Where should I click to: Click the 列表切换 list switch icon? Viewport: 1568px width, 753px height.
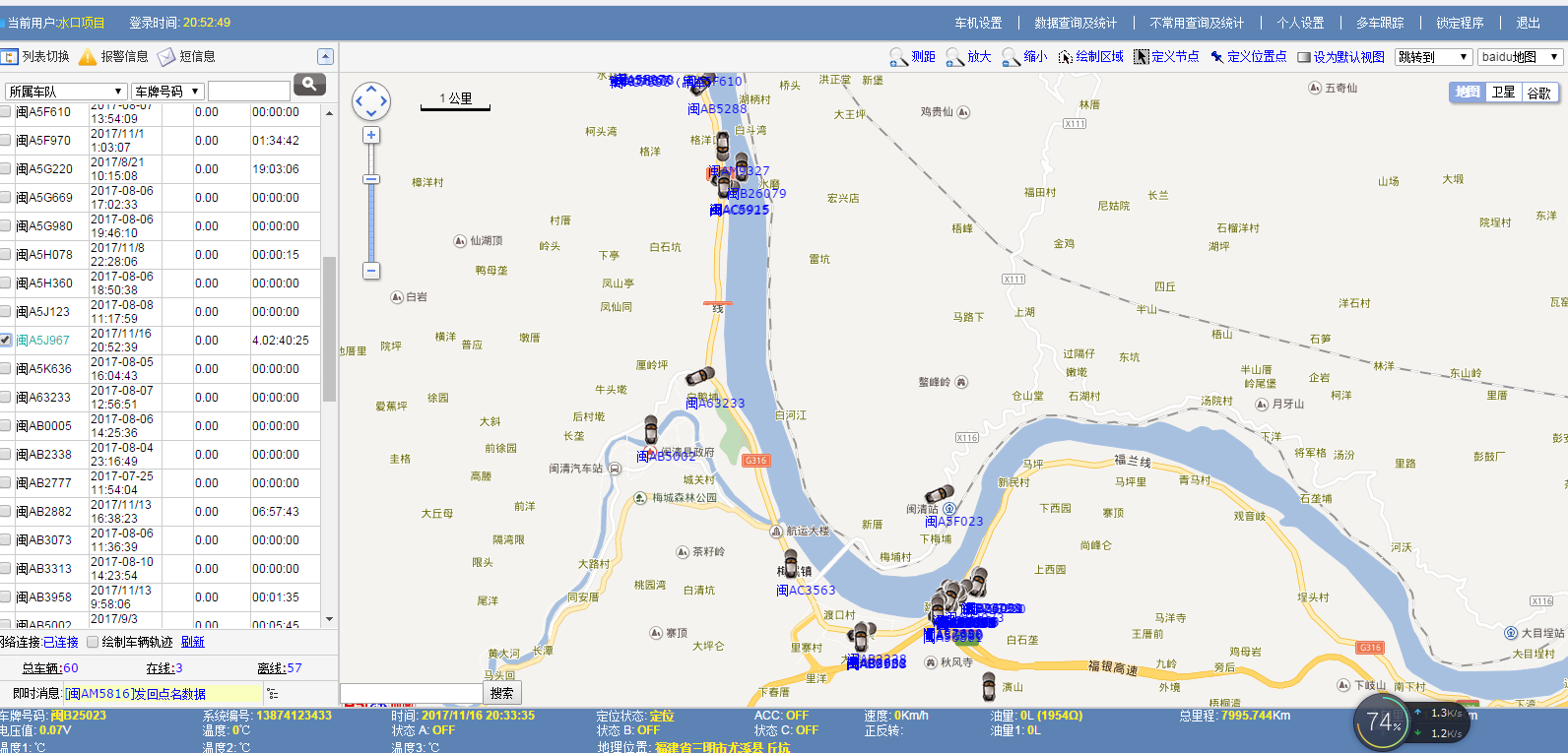pos(11,57)
